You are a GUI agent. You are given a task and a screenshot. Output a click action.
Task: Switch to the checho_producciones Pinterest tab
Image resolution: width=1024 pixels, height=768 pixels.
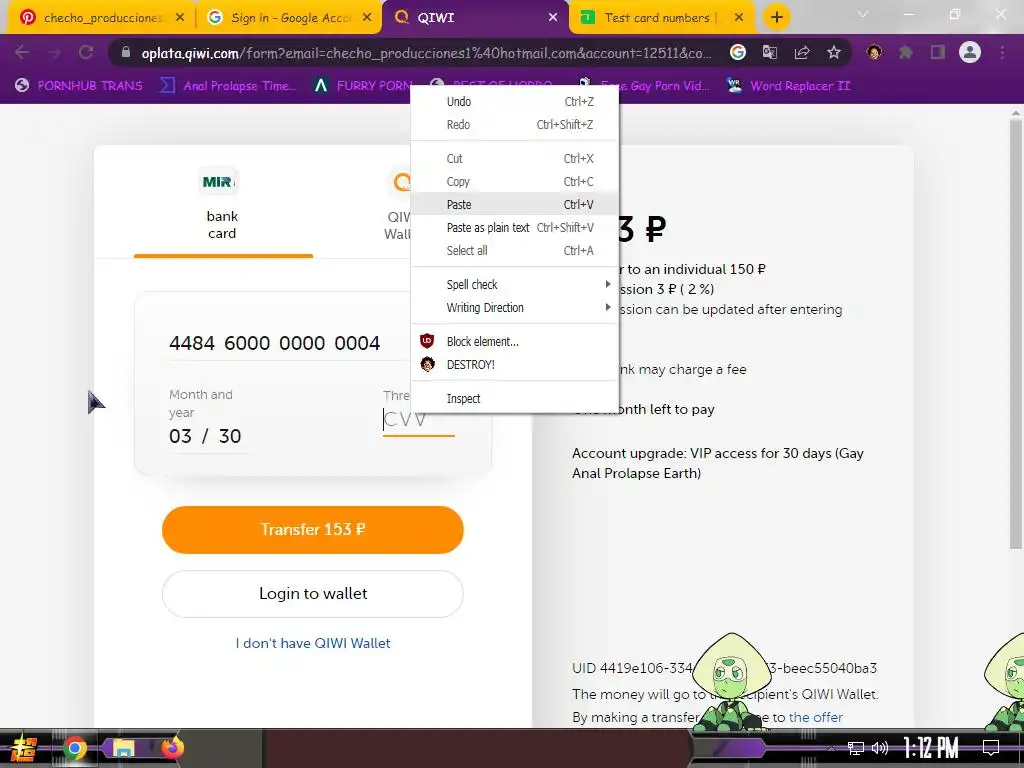[101, 18]
